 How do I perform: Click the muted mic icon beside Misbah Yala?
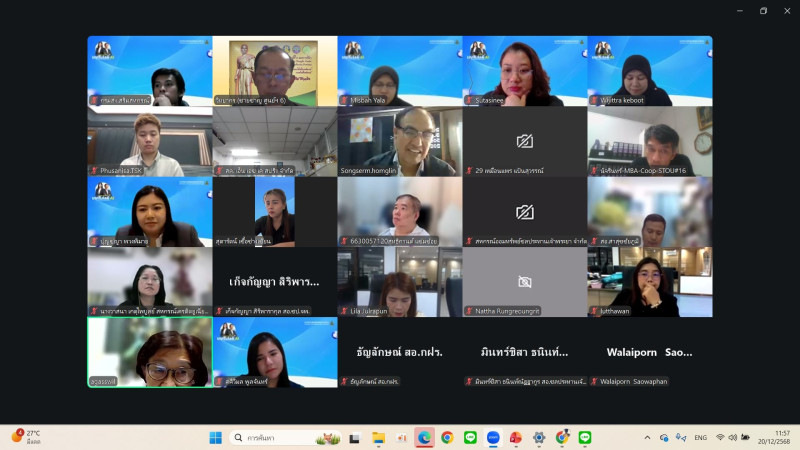[343, 100]
